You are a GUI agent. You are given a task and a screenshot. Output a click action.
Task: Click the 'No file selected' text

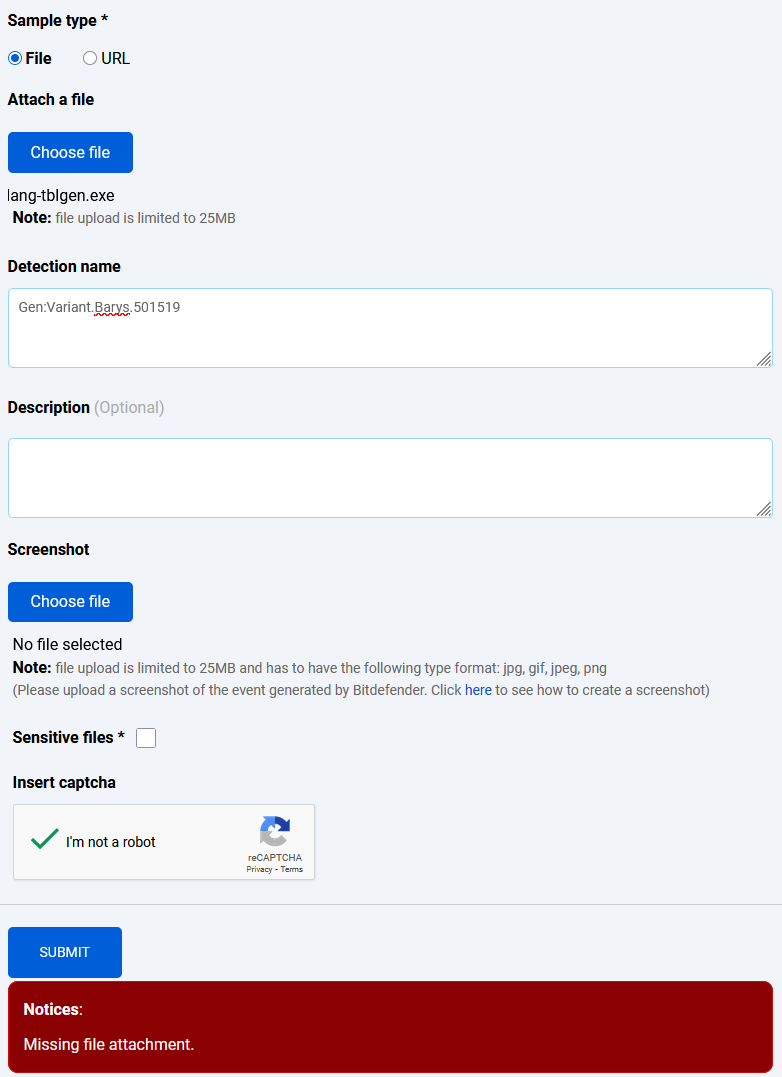pos(67,644)
